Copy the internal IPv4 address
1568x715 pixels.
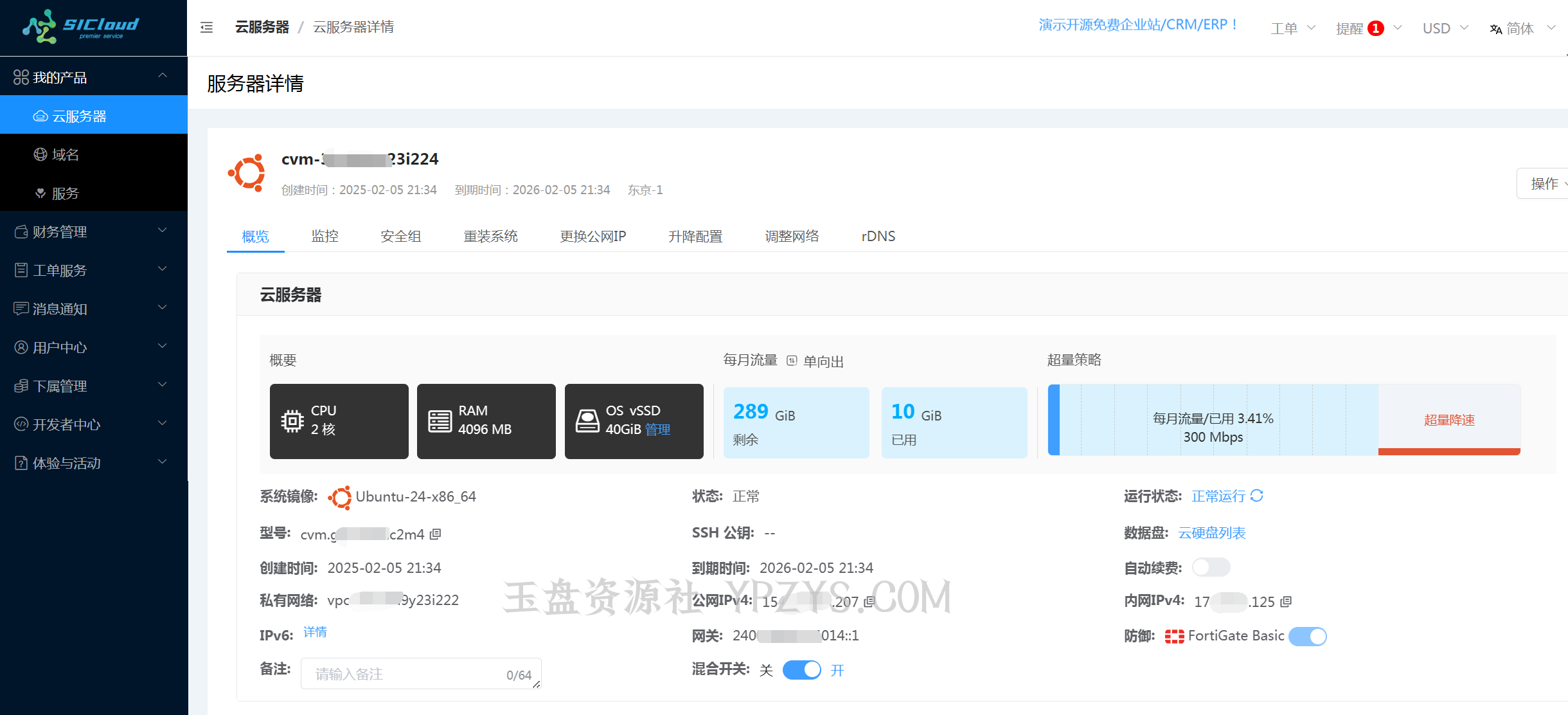[x=1286, y=602]
